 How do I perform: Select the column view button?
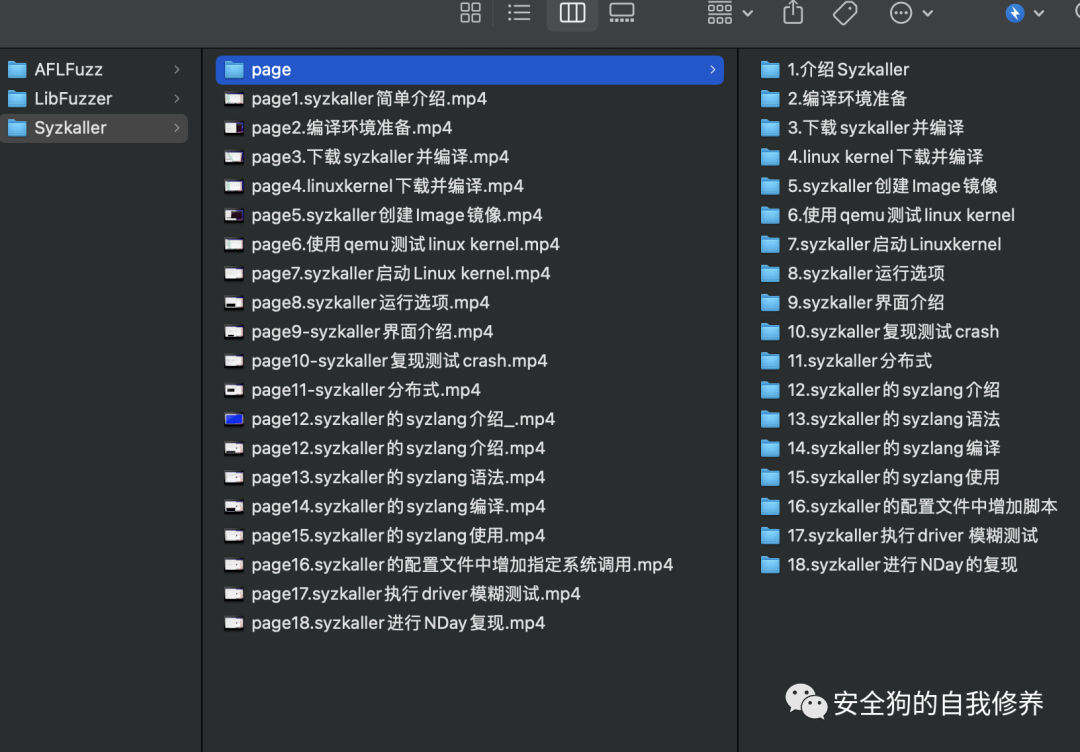(572, 12)
